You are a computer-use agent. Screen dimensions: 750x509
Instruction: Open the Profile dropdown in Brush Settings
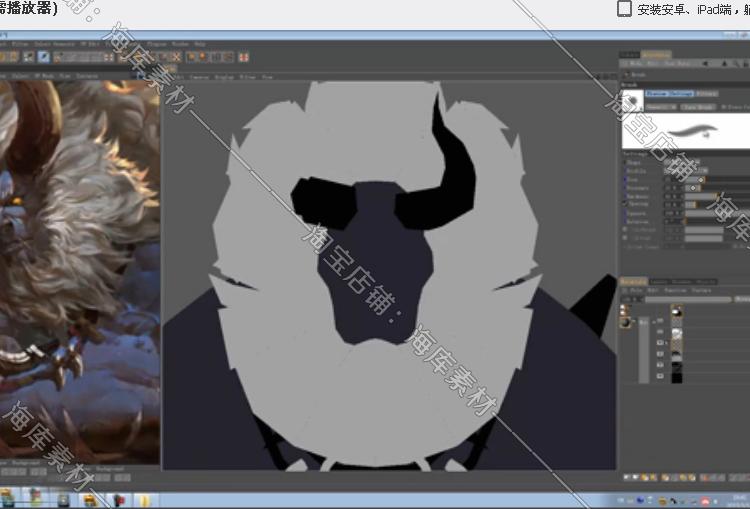click(x=685, y=171)
